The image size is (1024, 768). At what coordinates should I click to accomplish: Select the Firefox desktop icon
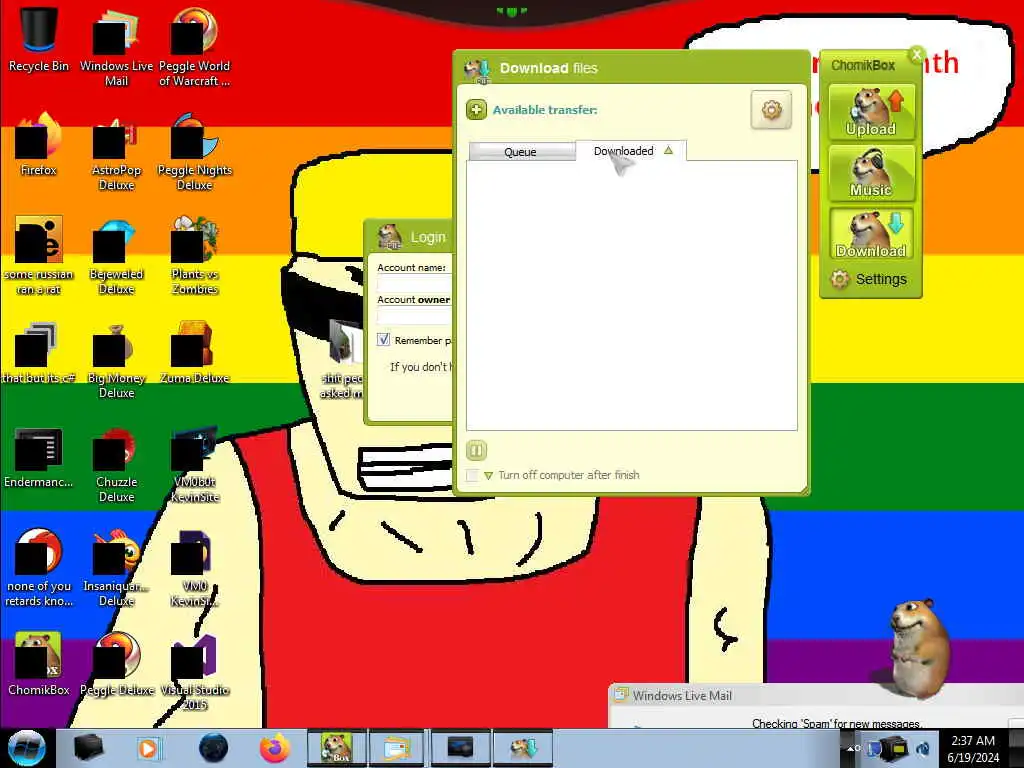(39, 145)
